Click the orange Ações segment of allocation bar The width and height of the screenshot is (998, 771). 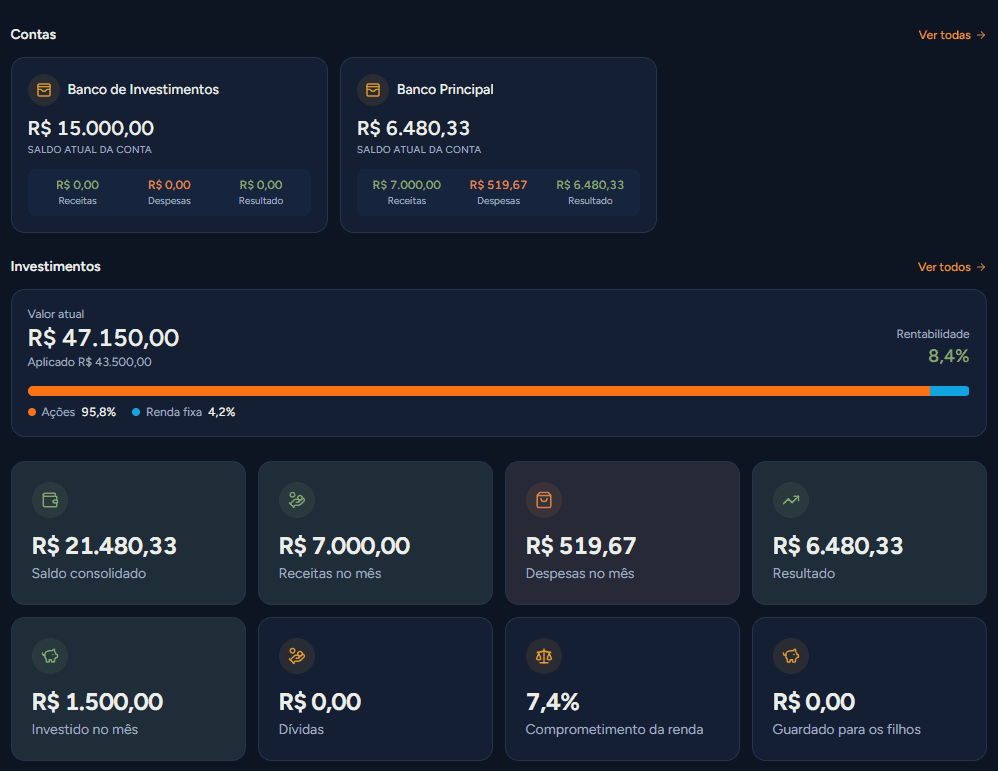click(479, 391)
